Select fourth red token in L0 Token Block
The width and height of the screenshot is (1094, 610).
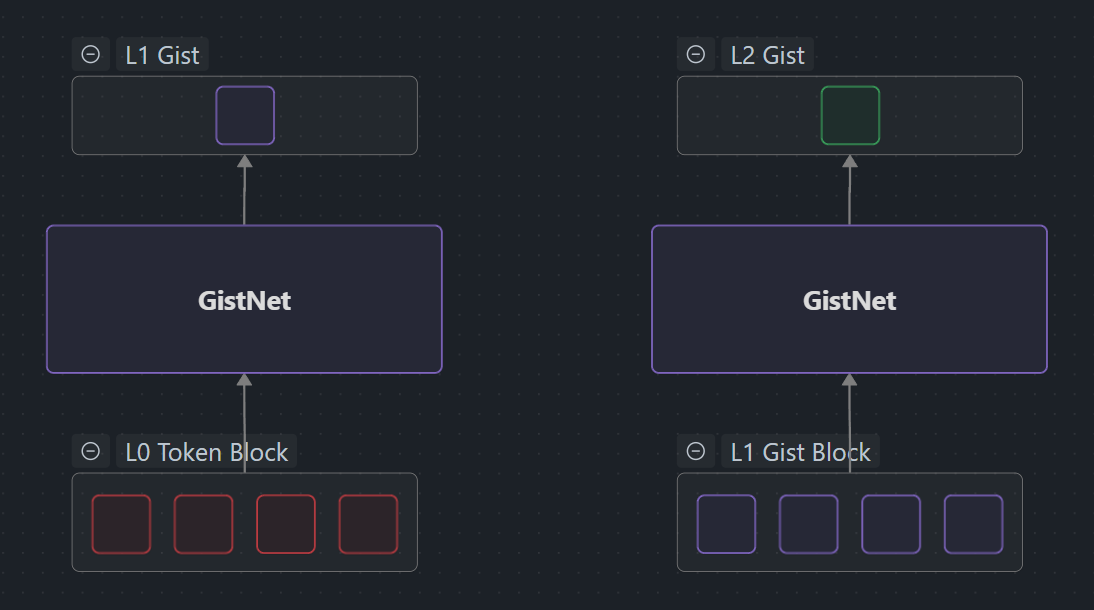(x=368, y=524)
